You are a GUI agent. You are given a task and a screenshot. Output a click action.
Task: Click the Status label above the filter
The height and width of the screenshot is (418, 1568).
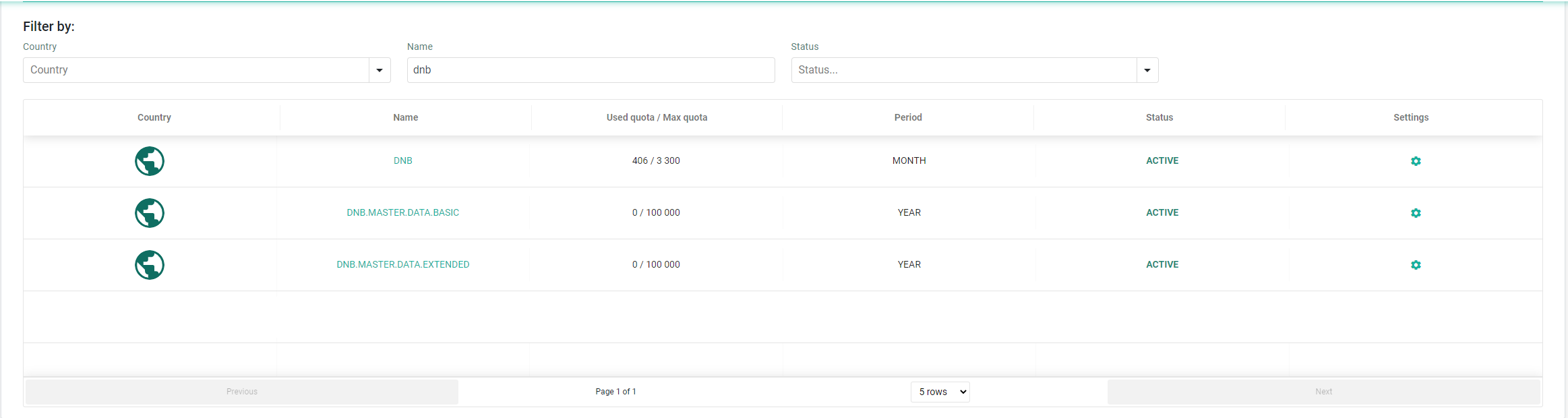tap(805, 47)
